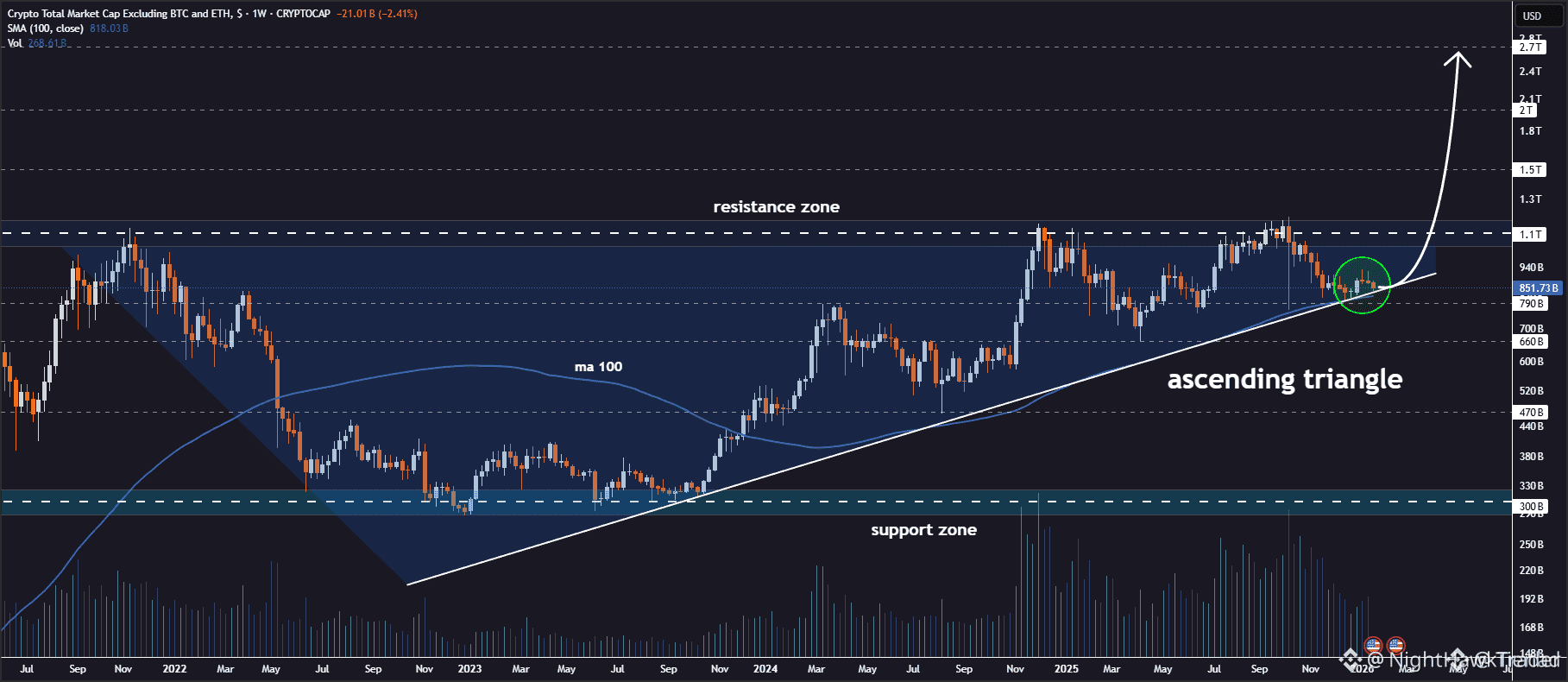1568x682 pixels.
Task: Click the SMA value 818.03 B
Action: [109, 28]
